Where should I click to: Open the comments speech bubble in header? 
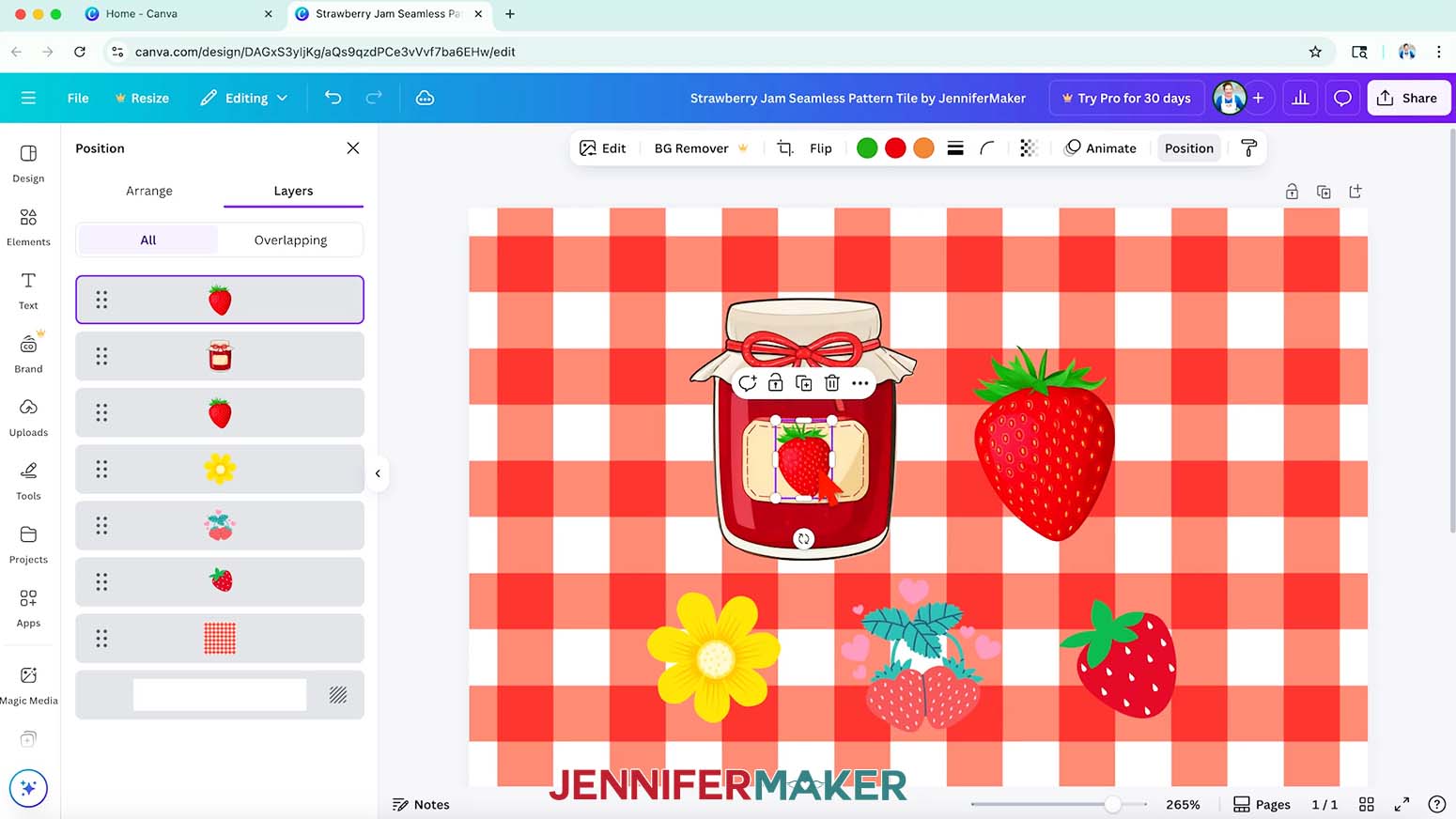(1342, 98)
